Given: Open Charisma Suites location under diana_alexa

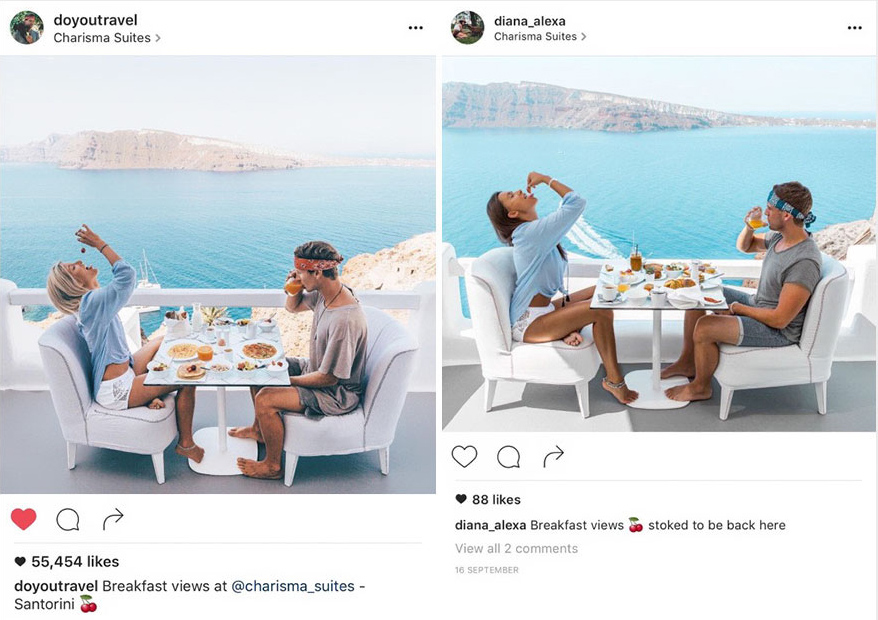Looking at the screenshot, I should click(x=540, y=36).
